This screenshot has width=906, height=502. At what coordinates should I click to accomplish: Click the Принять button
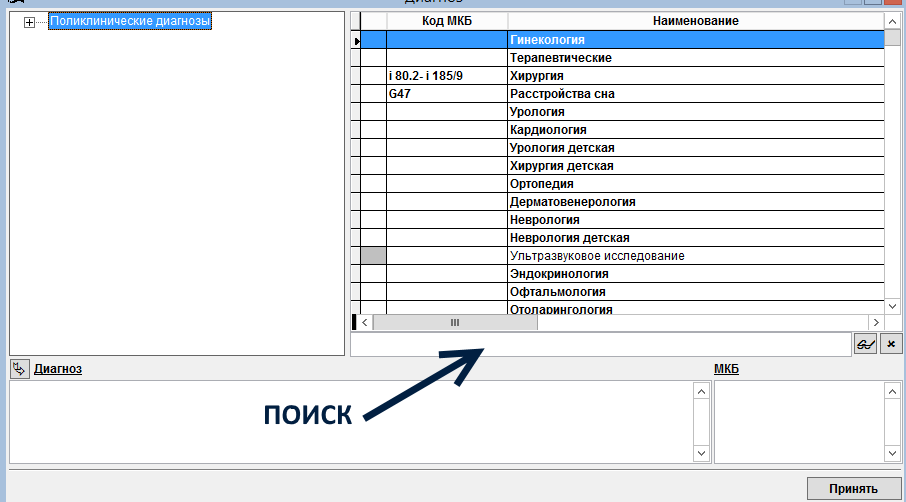point(852,488)
